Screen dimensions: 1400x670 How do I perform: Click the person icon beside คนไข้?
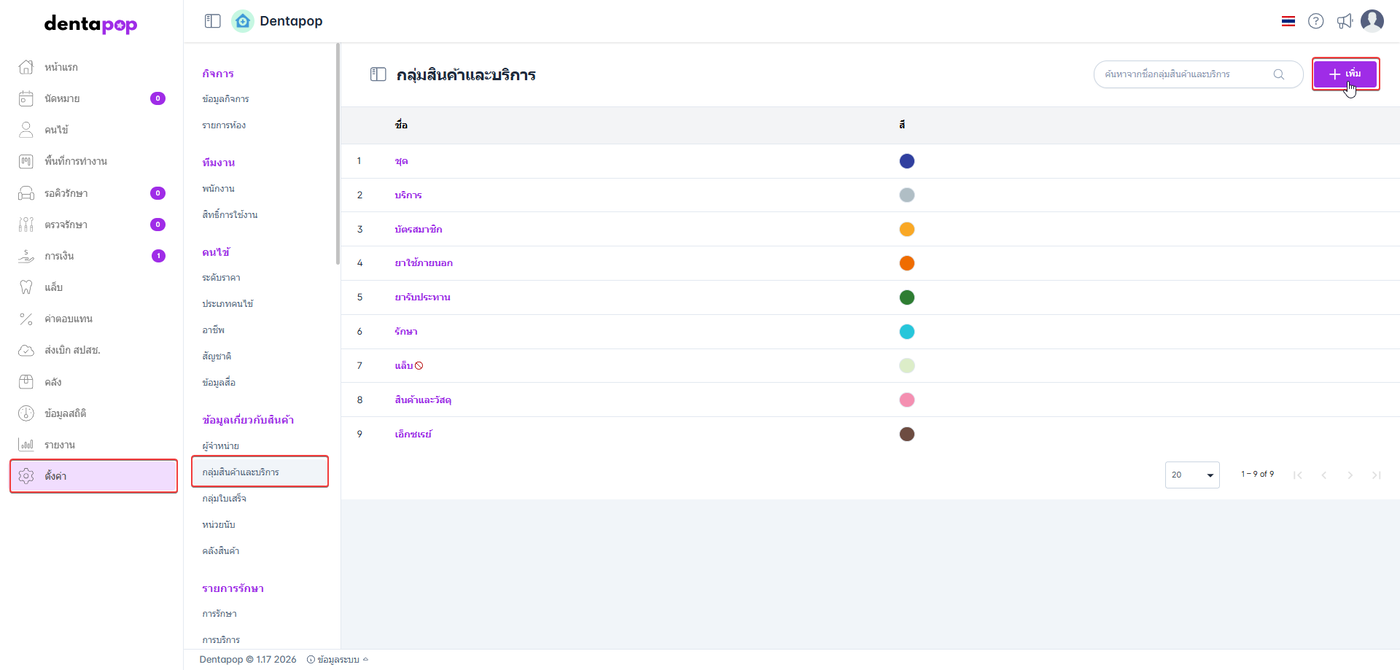[x=27, y=130]
